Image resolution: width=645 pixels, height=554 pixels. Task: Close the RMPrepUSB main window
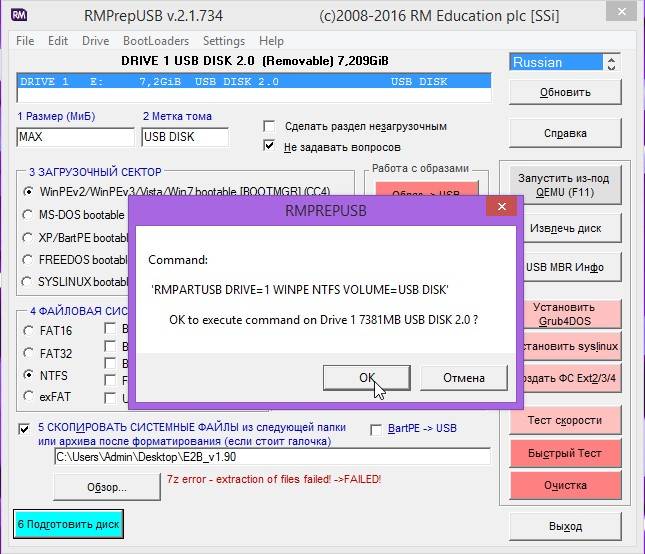622,12
